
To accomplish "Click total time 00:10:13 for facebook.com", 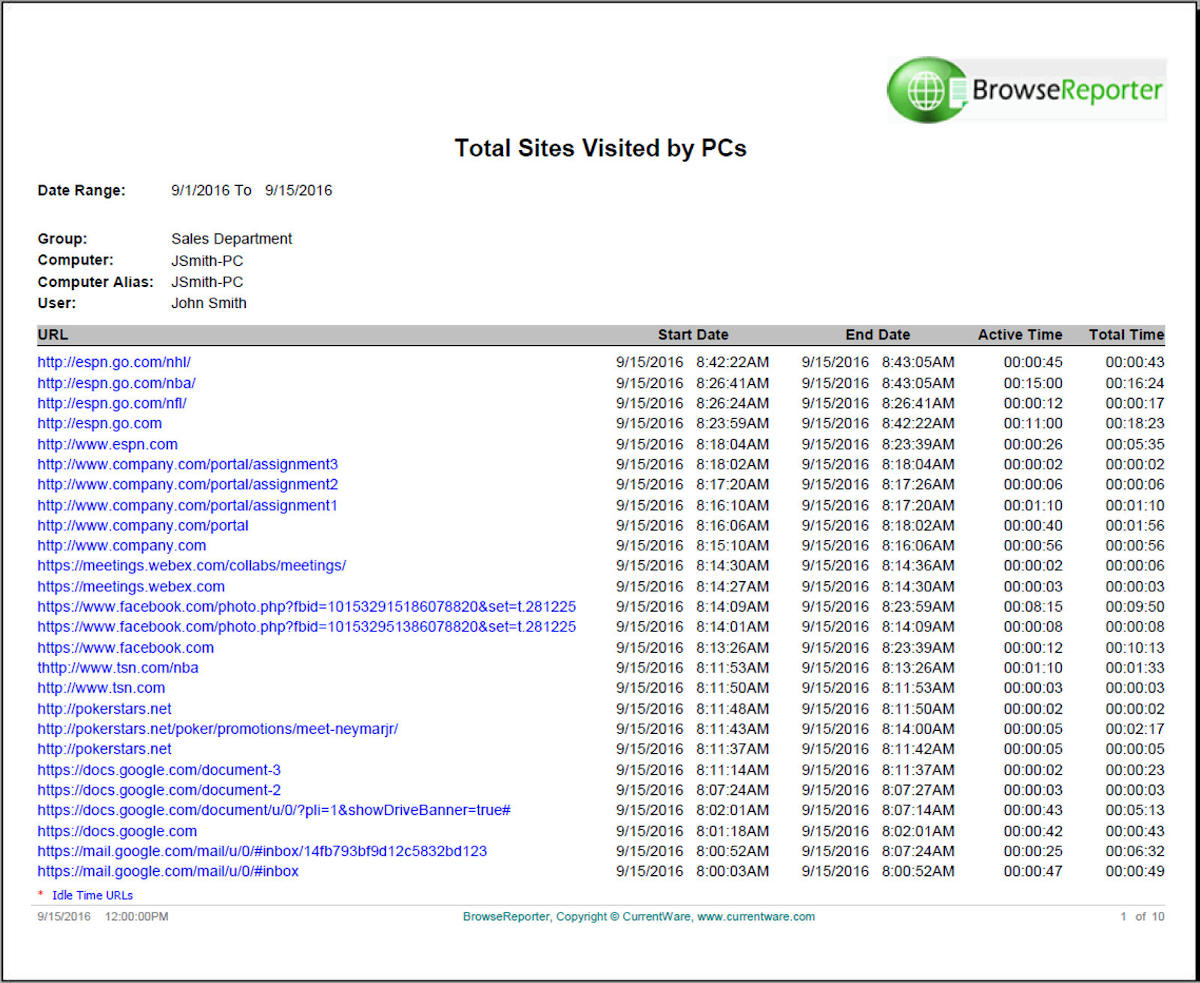I will (1135, 647).
